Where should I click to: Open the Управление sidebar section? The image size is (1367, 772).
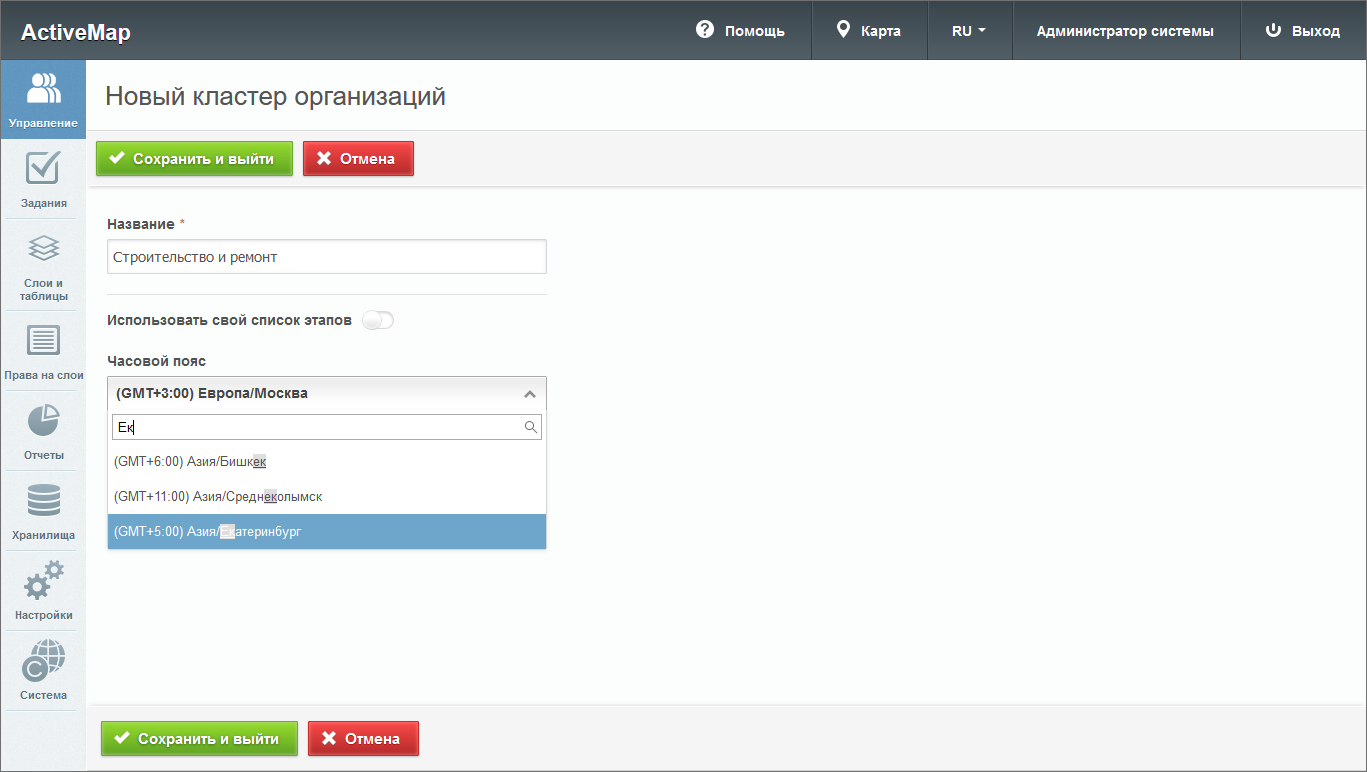pos(43,100)
